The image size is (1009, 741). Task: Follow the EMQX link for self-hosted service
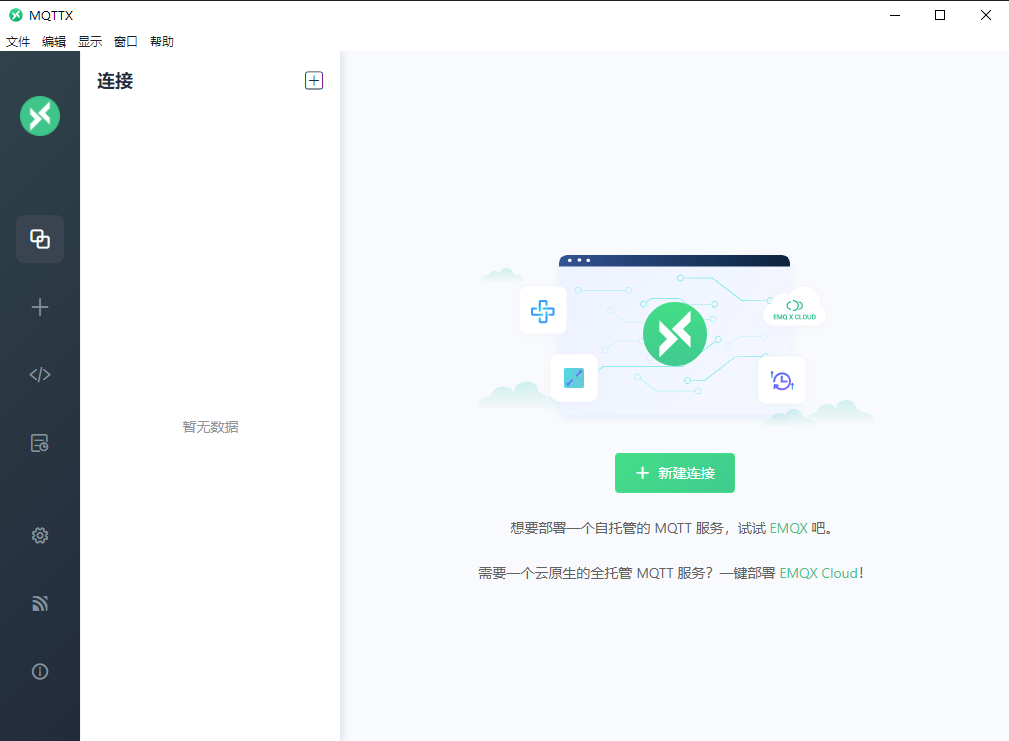coord(788,528)
